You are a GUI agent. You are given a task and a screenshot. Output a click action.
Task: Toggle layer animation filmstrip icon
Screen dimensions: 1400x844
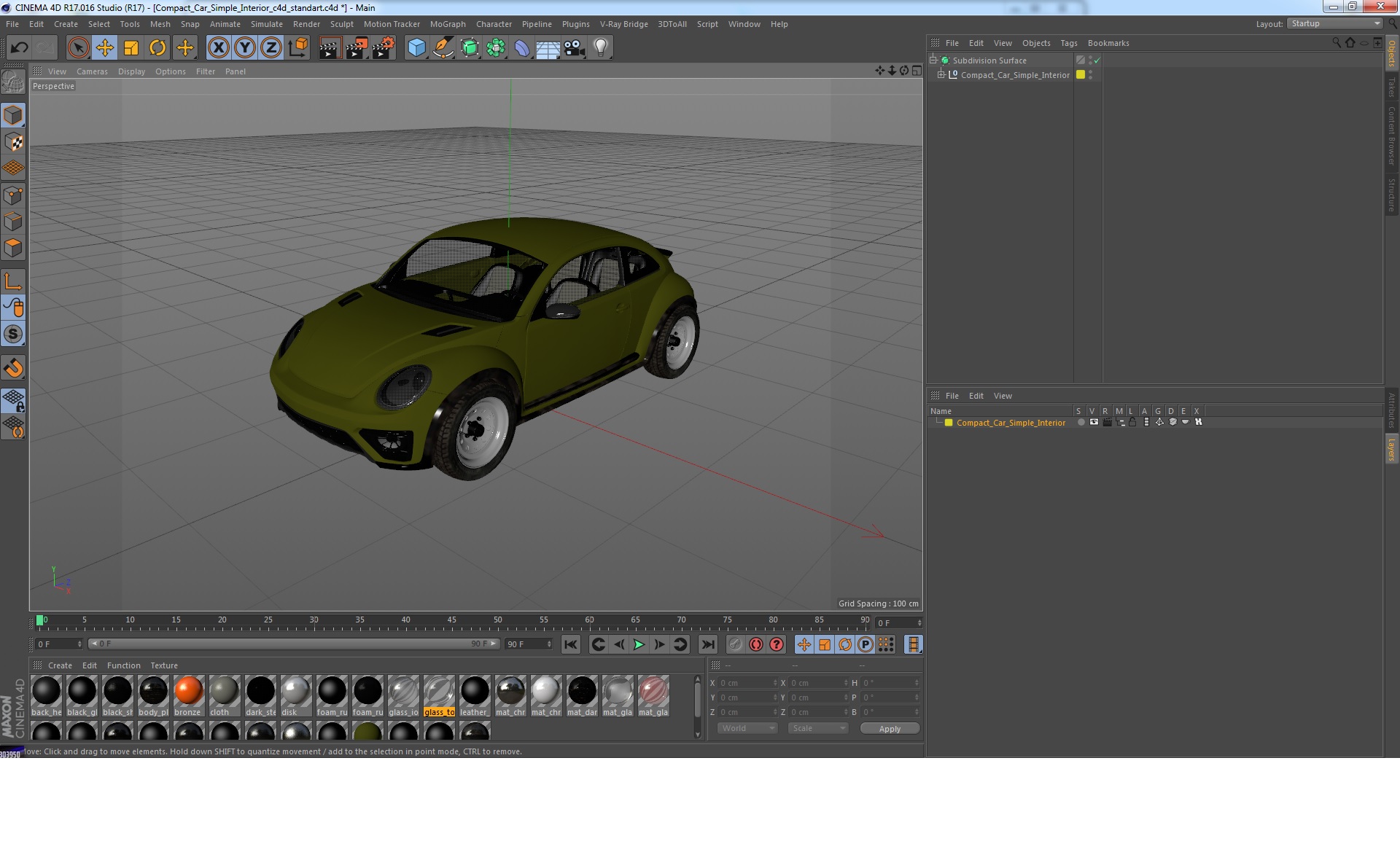pos(1146,422)
